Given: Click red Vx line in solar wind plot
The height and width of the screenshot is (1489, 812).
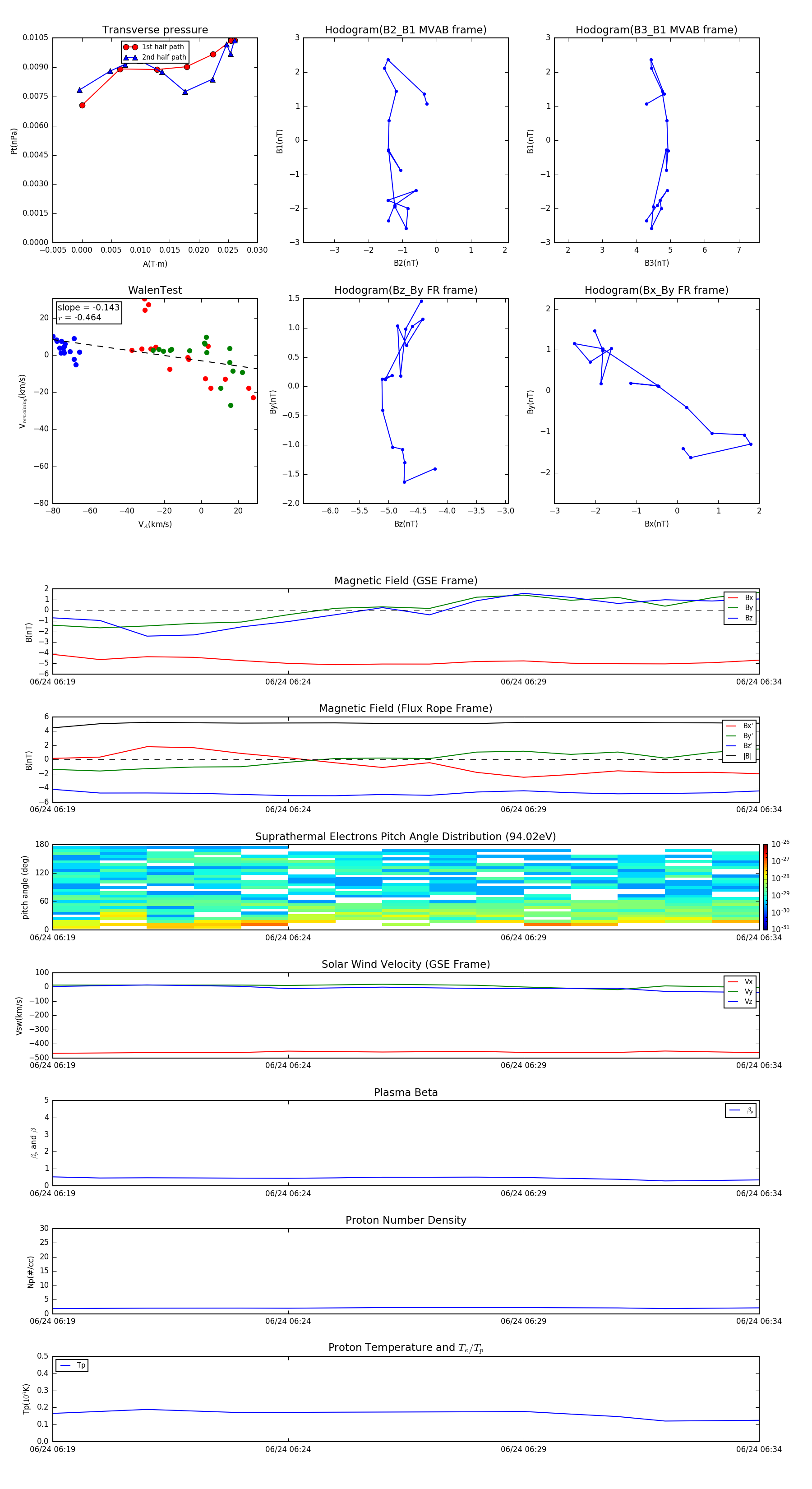Looking at the screenshot, I should coord(406,1052).
